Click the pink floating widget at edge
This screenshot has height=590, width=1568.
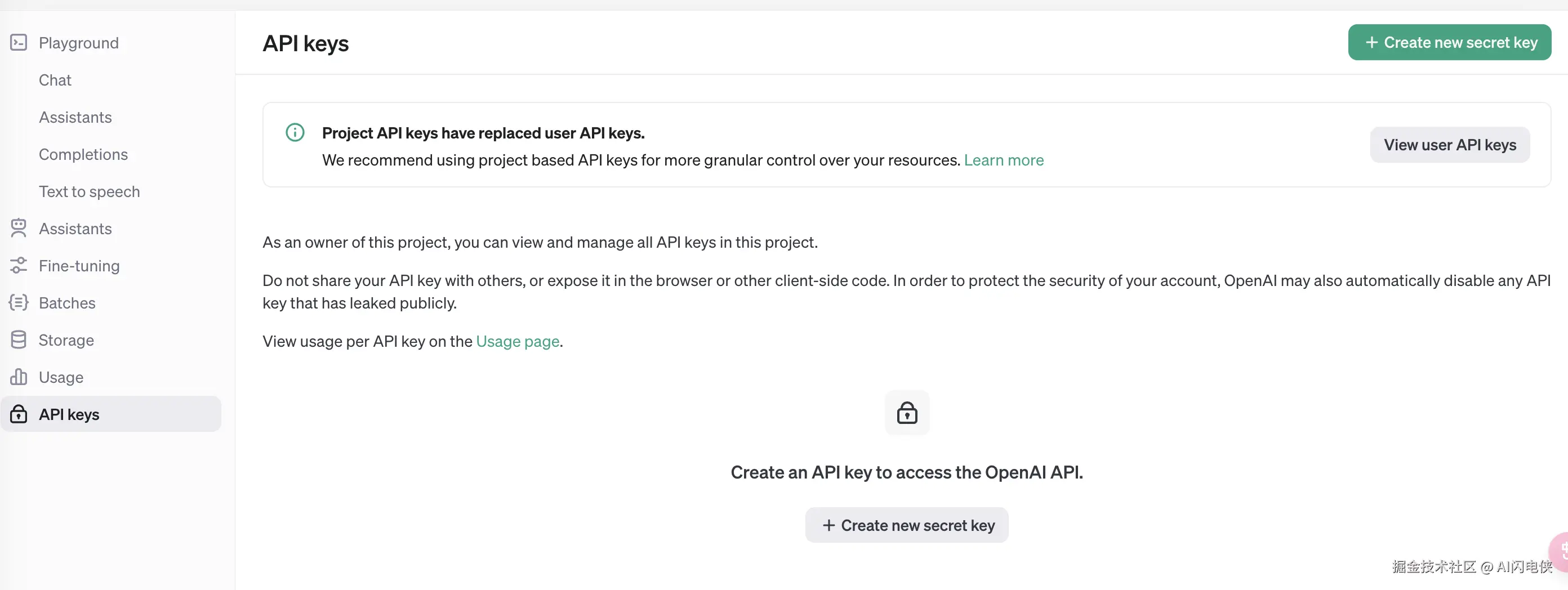tap(1560, 551)
